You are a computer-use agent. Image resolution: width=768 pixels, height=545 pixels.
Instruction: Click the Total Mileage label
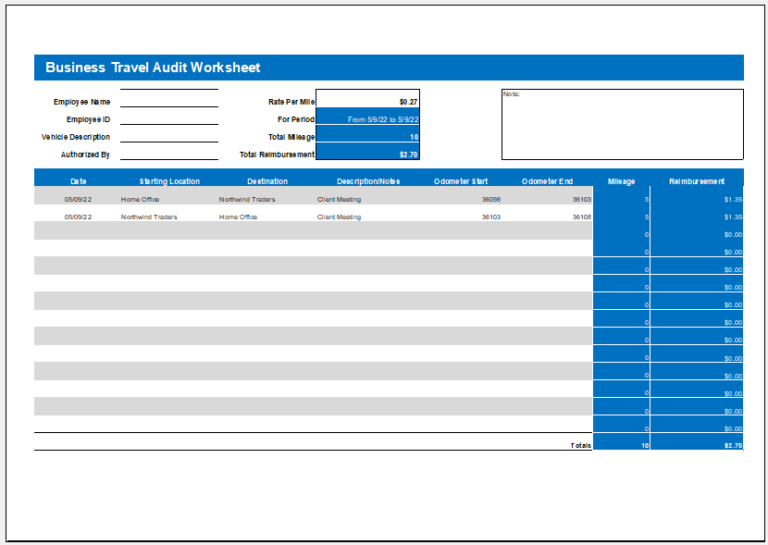(291, 137)
